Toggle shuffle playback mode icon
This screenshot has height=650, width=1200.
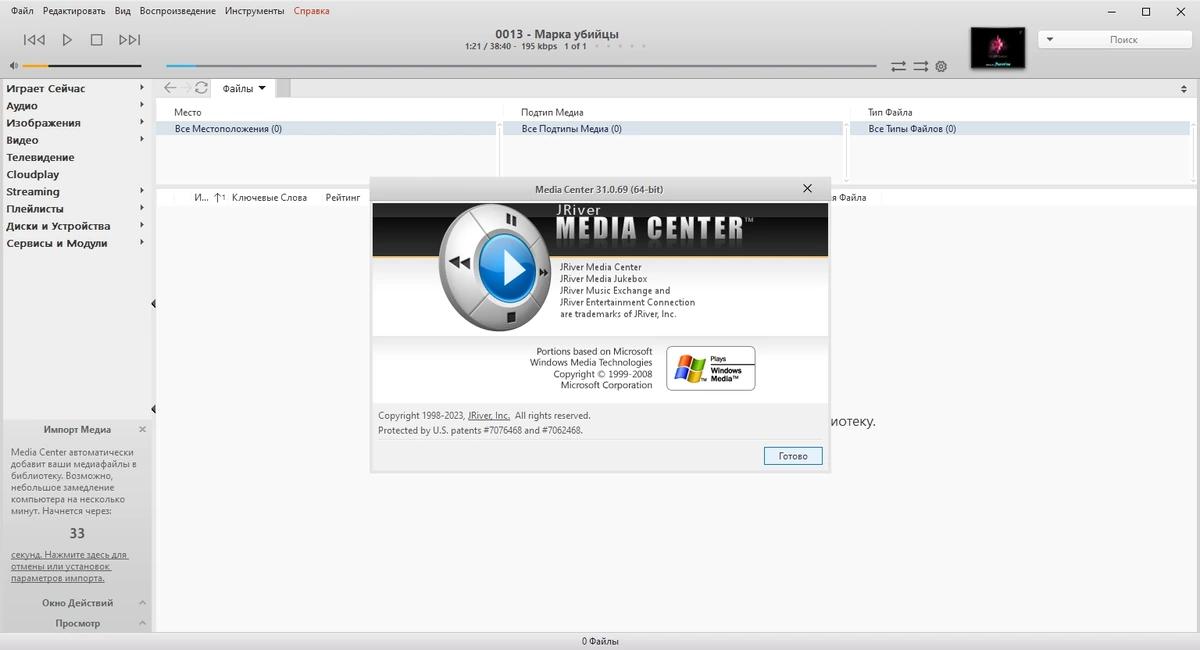click(x=920, y=66)
